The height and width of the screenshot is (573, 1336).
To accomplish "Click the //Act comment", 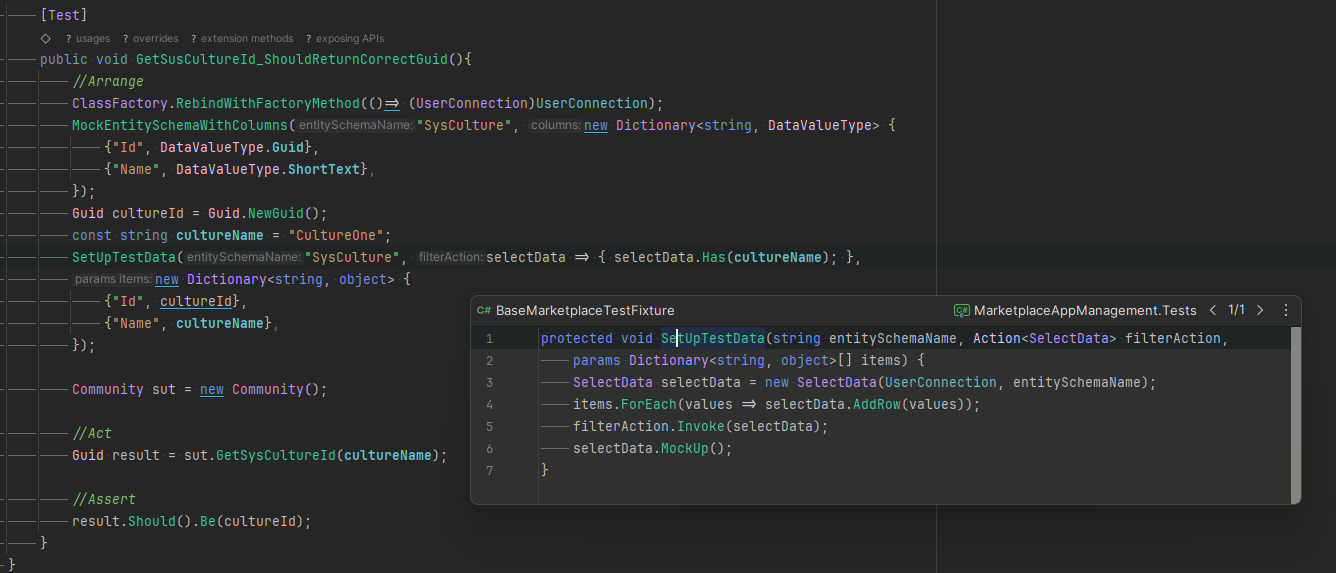I will pyautogui.click(x=92, y=434).
